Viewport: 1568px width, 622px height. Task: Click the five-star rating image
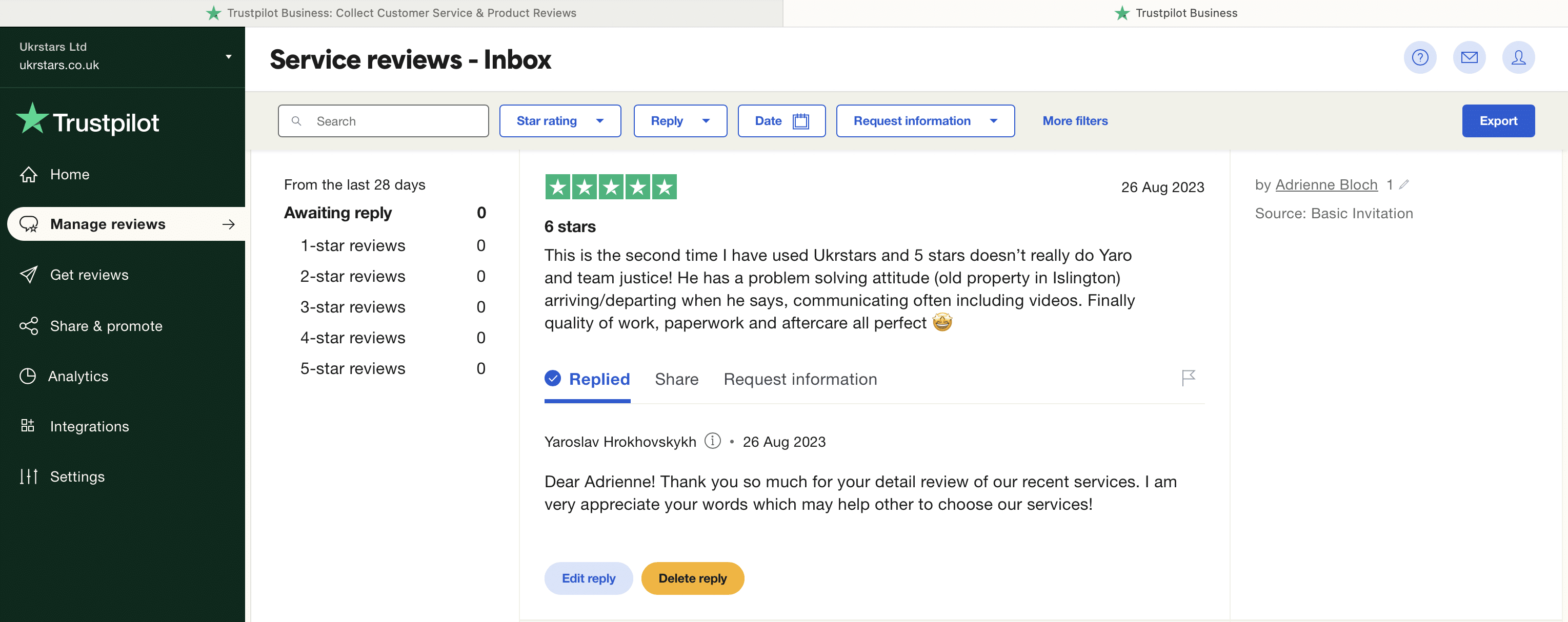pyautogui.click(x=610, y=186)
